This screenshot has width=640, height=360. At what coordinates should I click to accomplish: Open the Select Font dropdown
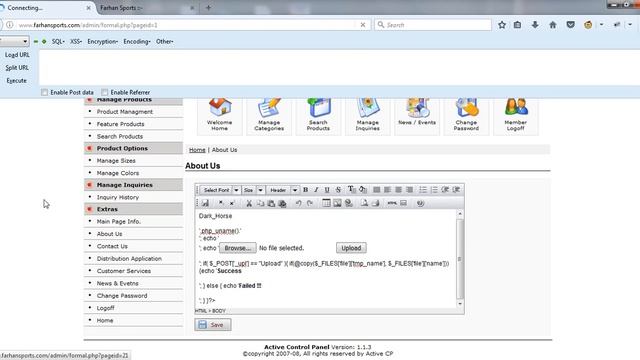point(220,190)
